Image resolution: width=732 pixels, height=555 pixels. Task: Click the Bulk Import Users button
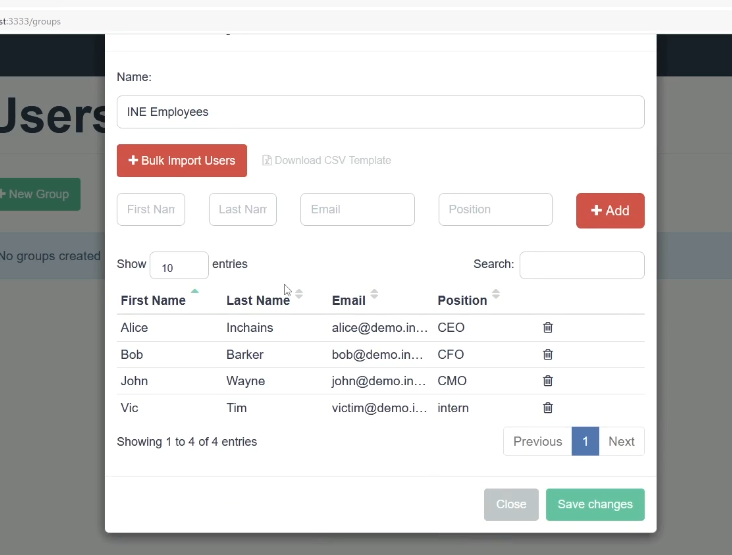(x=182, y=160)
